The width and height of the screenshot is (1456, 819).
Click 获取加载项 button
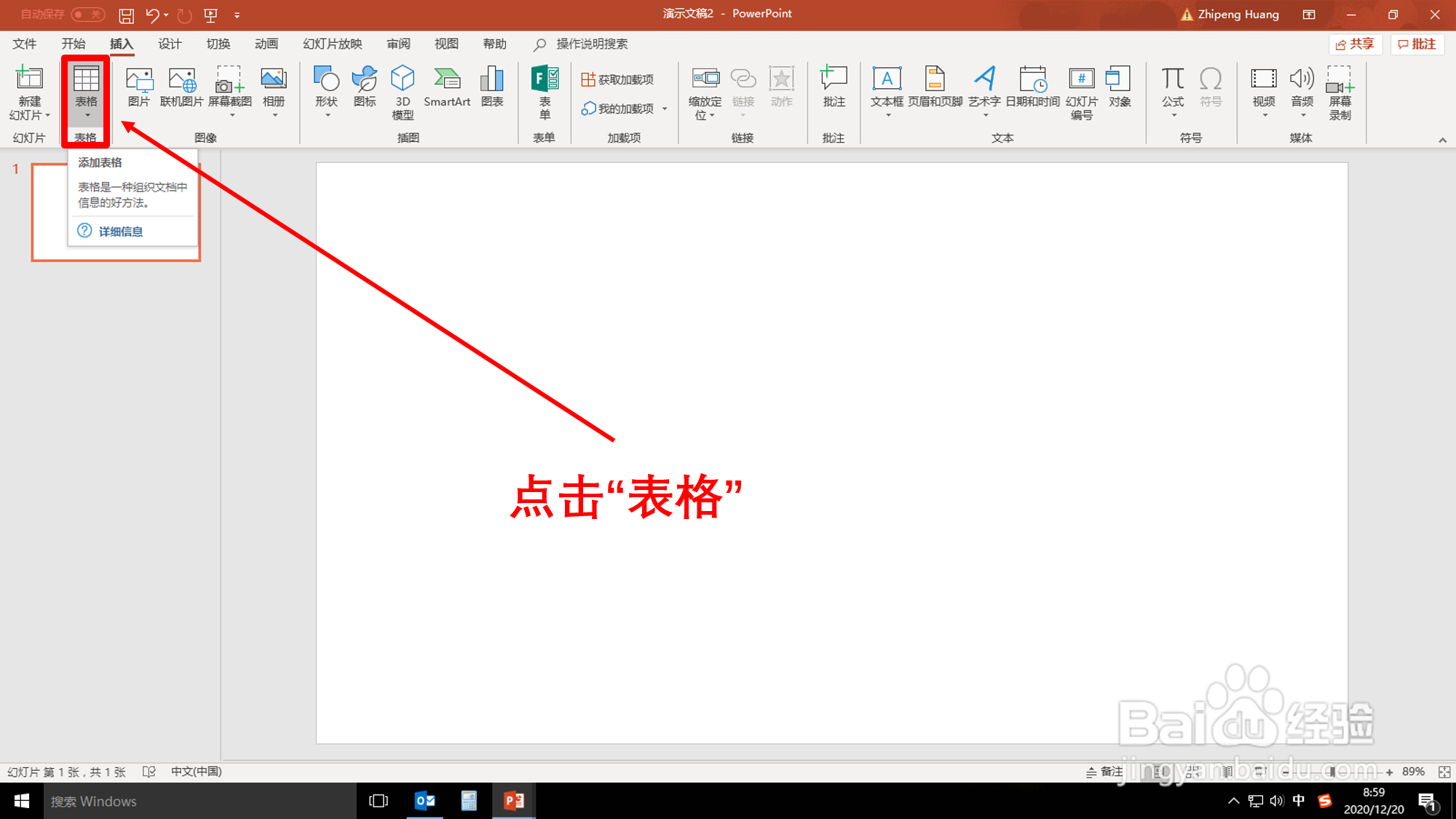(x=617, y=79)
